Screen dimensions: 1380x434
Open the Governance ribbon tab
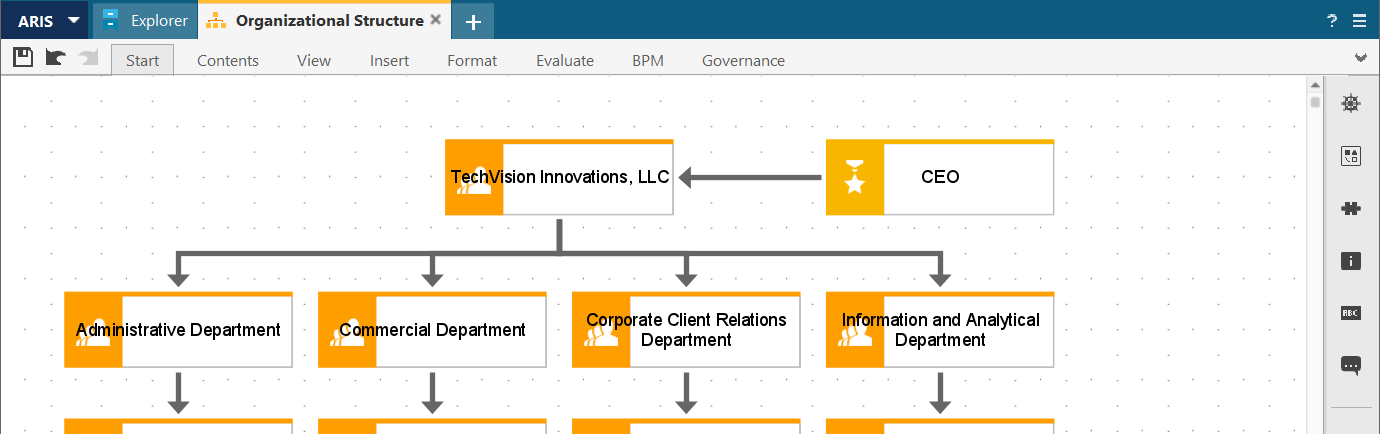pyautogui.click(x=743, y=60)
